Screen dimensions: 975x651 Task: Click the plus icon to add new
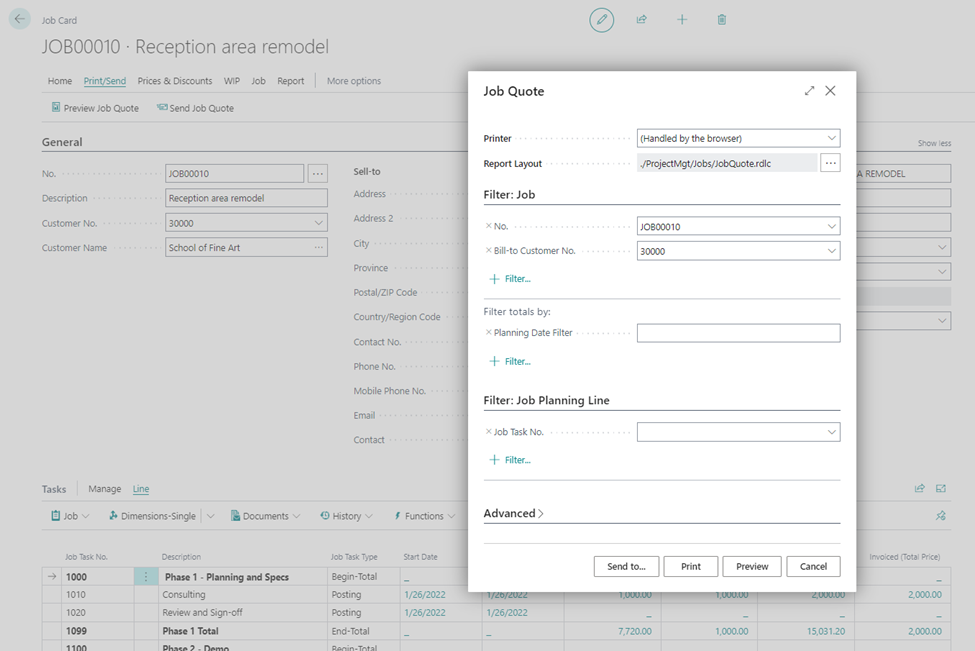(x=682, y=19)
